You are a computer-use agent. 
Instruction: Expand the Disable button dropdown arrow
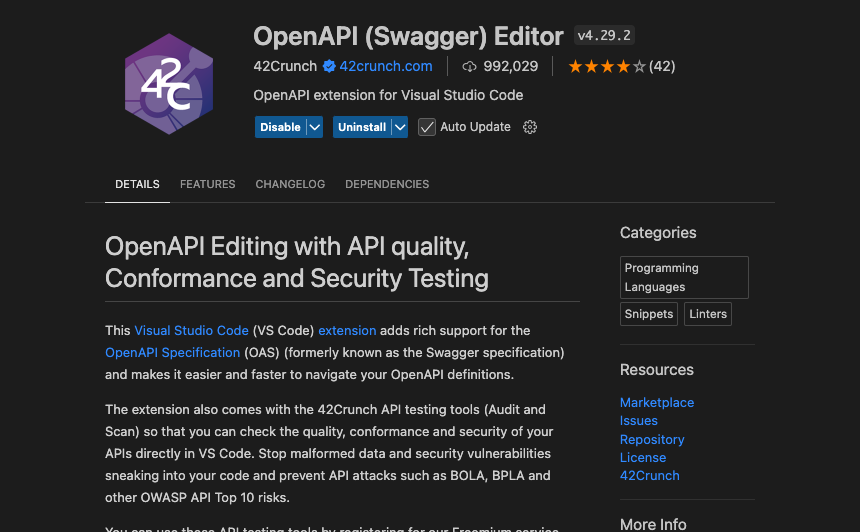(315, 127)
